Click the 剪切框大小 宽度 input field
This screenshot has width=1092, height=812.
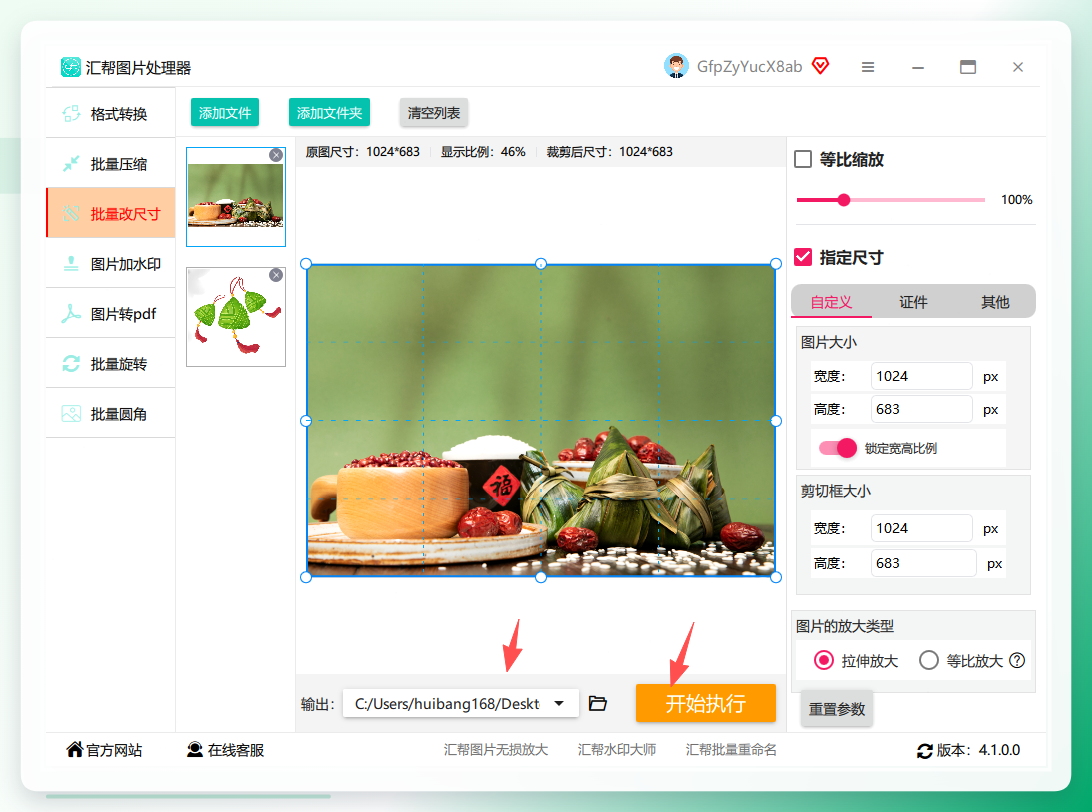(921, 528)
